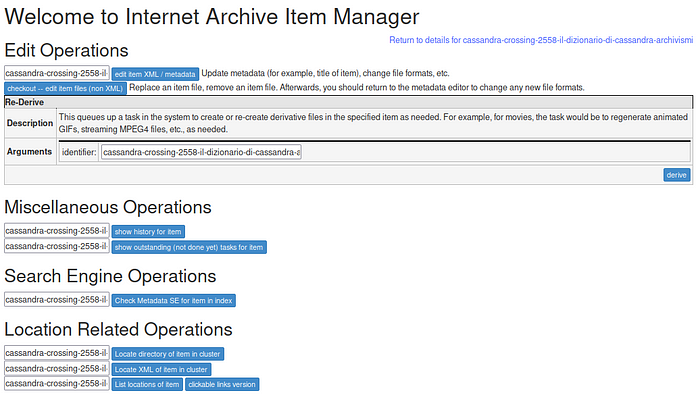
Task: Click the clickable links version button
Action: point(222,384)
